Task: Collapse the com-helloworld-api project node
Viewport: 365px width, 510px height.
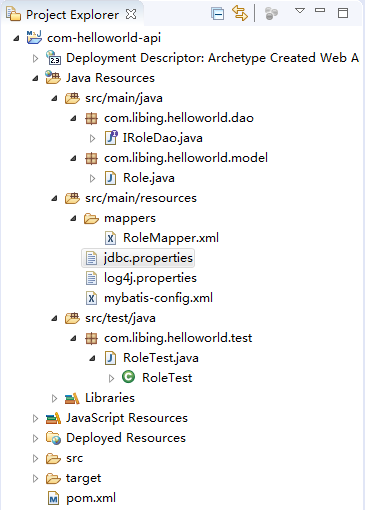Action: click(16, 38)
